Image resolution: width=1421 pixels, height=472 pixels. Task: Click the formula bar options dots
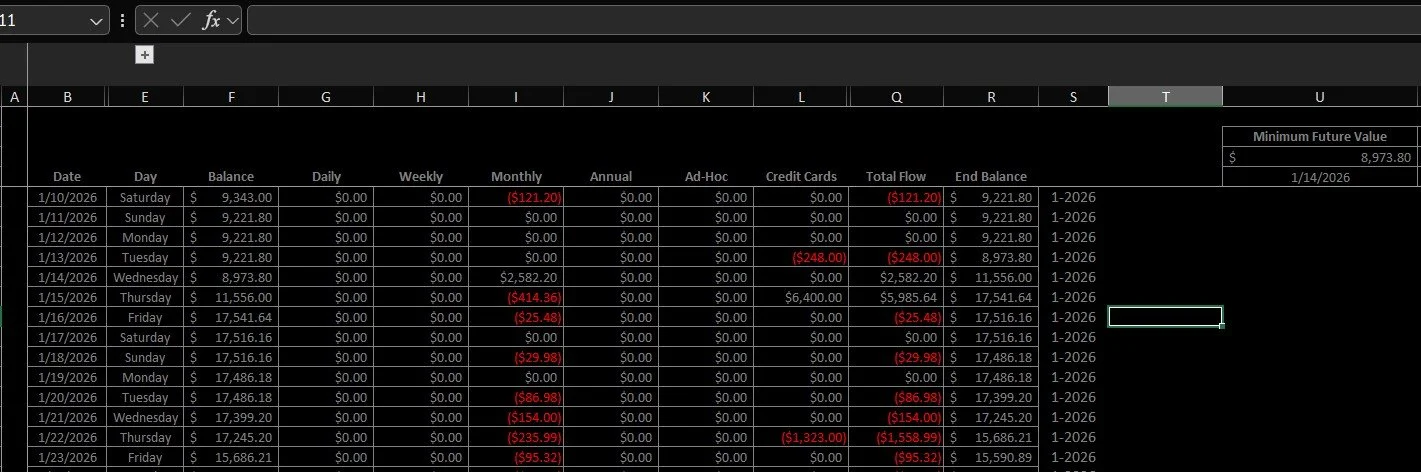(122, 21)
